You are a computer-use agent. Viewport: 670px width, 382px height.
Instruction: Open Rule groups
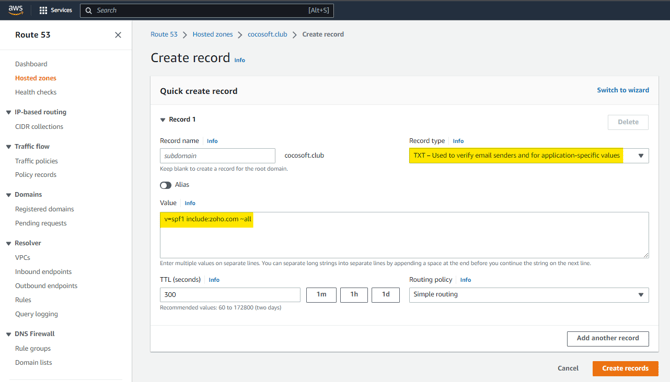[33, 348]
